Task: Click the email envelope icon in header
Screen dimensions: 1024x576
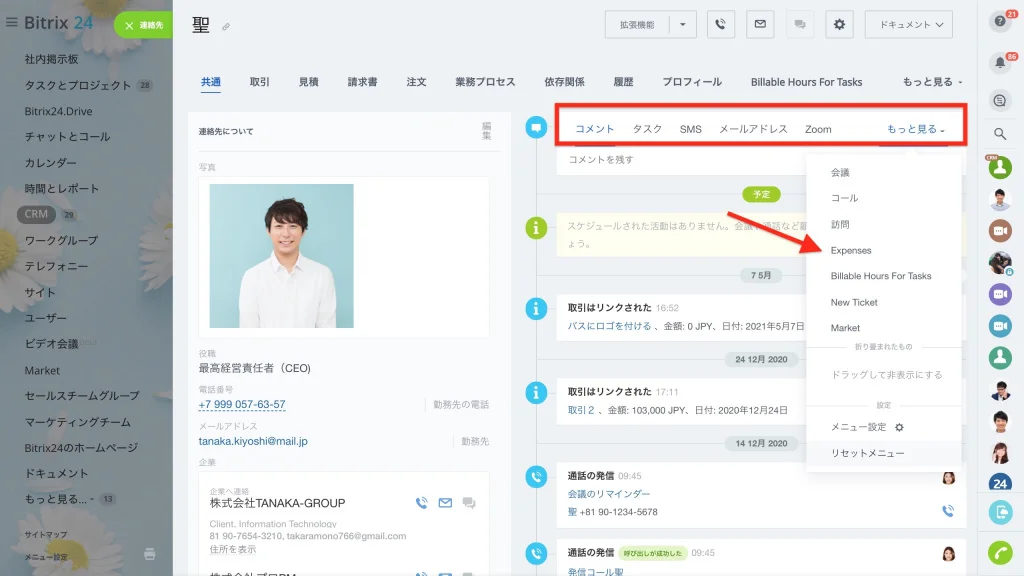Action: (x=760, y=25)
